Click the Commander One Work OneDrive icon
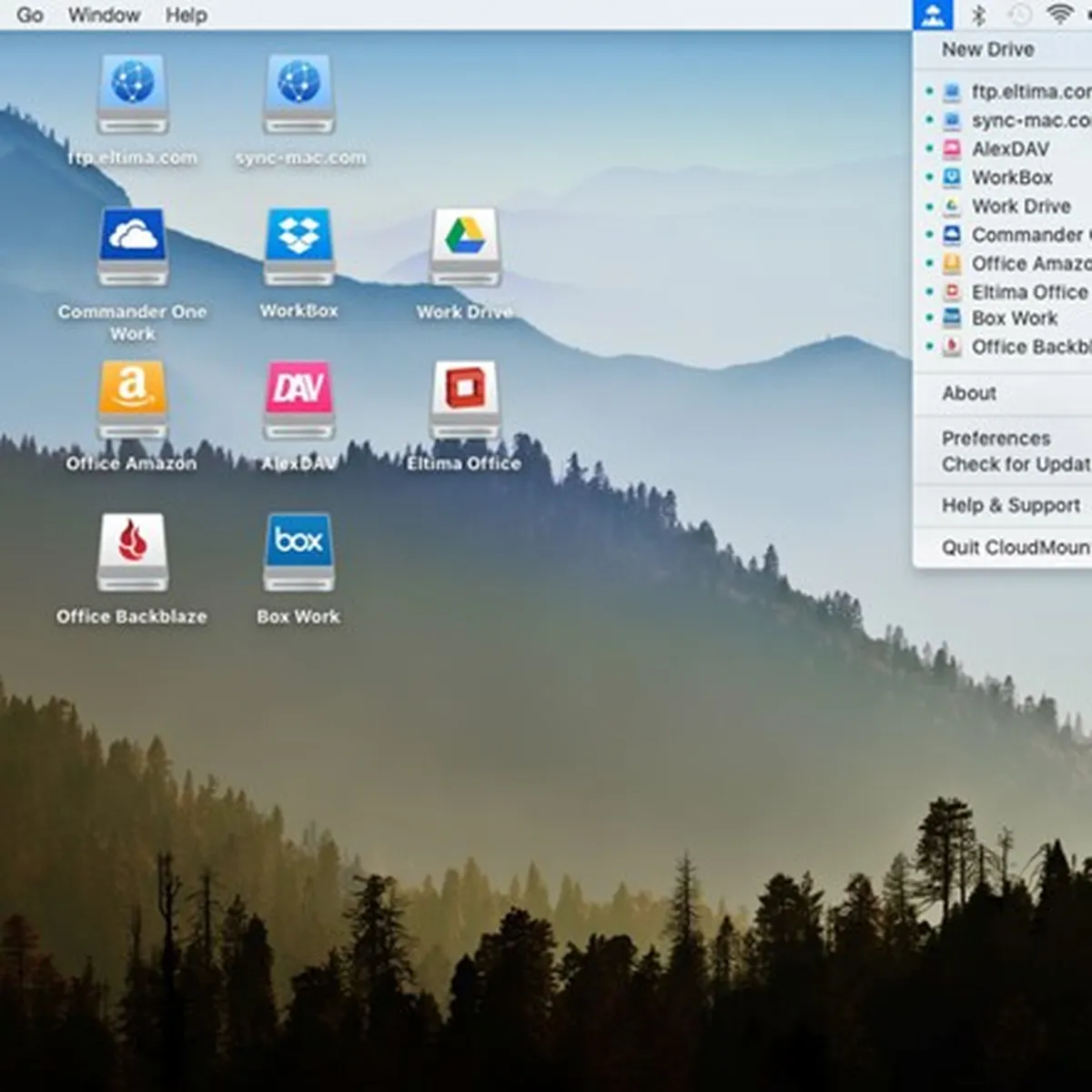The height and width of the screenshot is (1092, 1092). tap(133, 247)
